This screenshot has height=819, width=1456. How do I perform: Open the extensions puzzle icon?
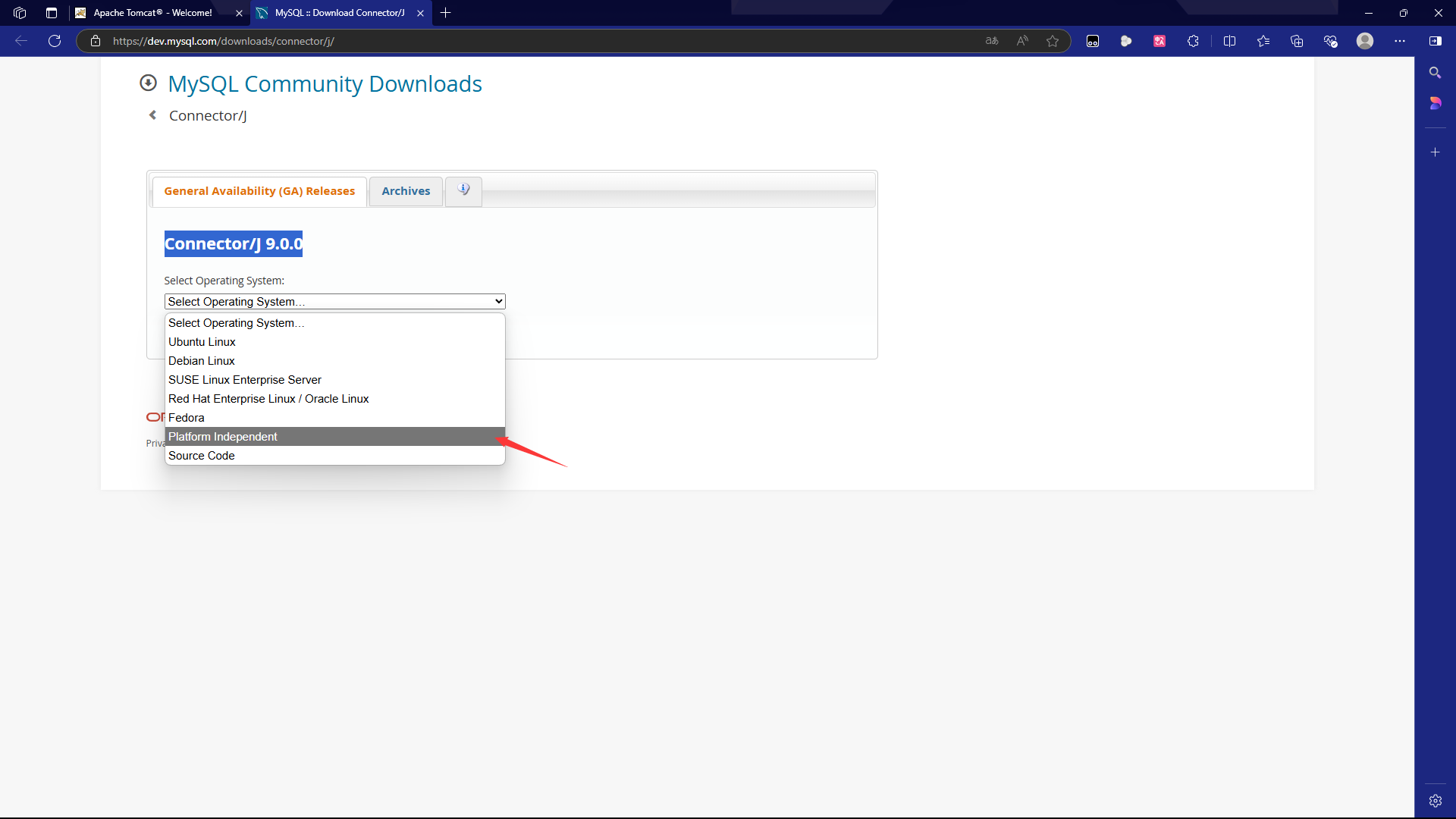1193,41
